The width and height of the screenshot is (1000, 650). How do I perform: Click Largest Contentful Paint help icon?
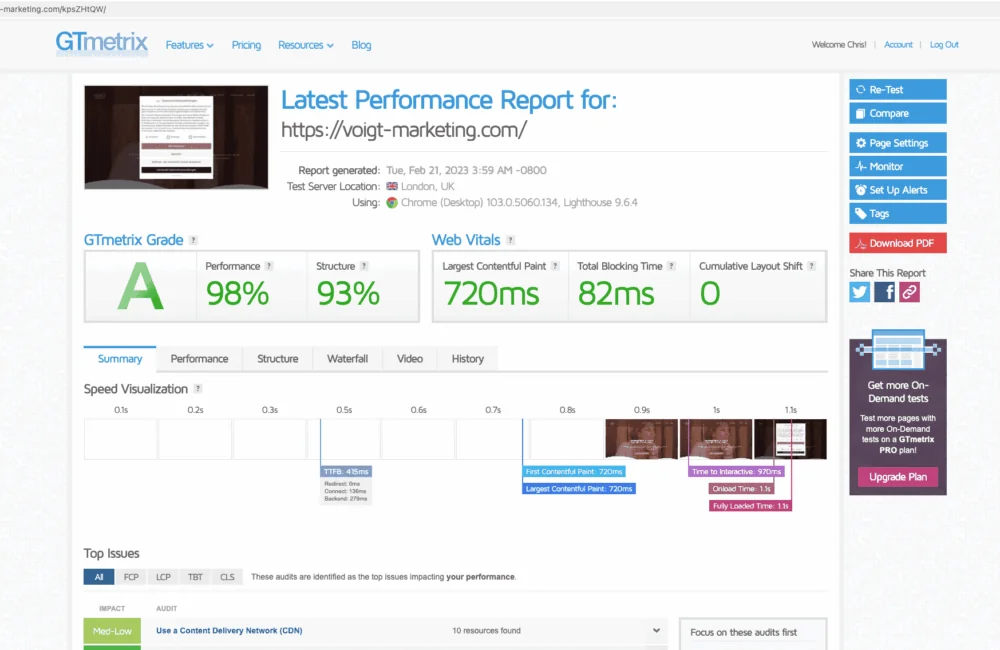(x=556, y=266)
